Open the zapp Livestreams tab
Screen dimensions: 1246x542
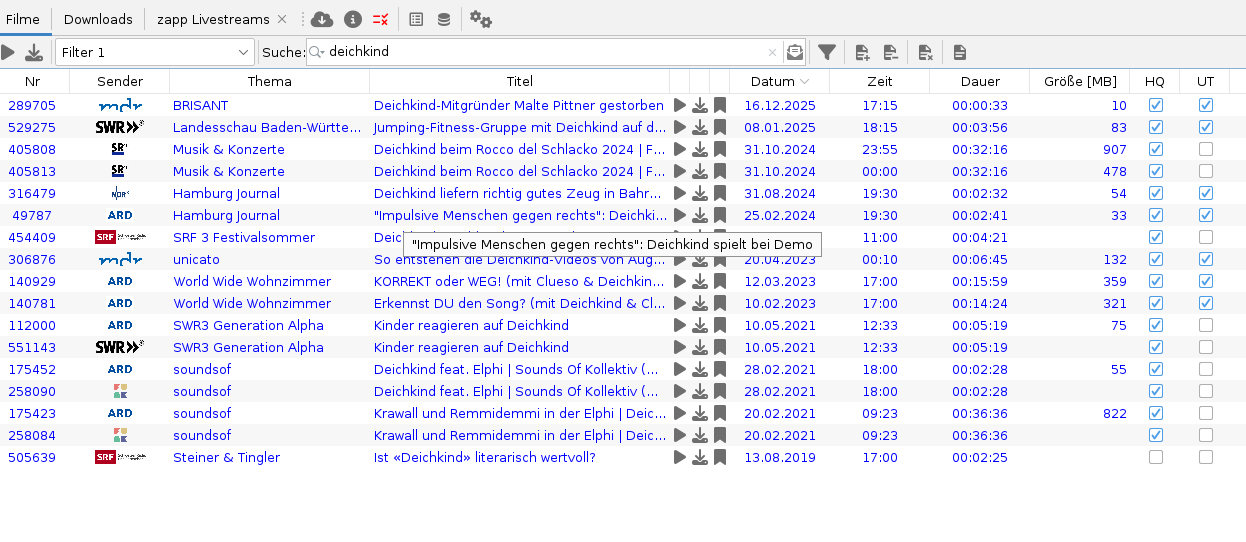click(x=212, y=19)
